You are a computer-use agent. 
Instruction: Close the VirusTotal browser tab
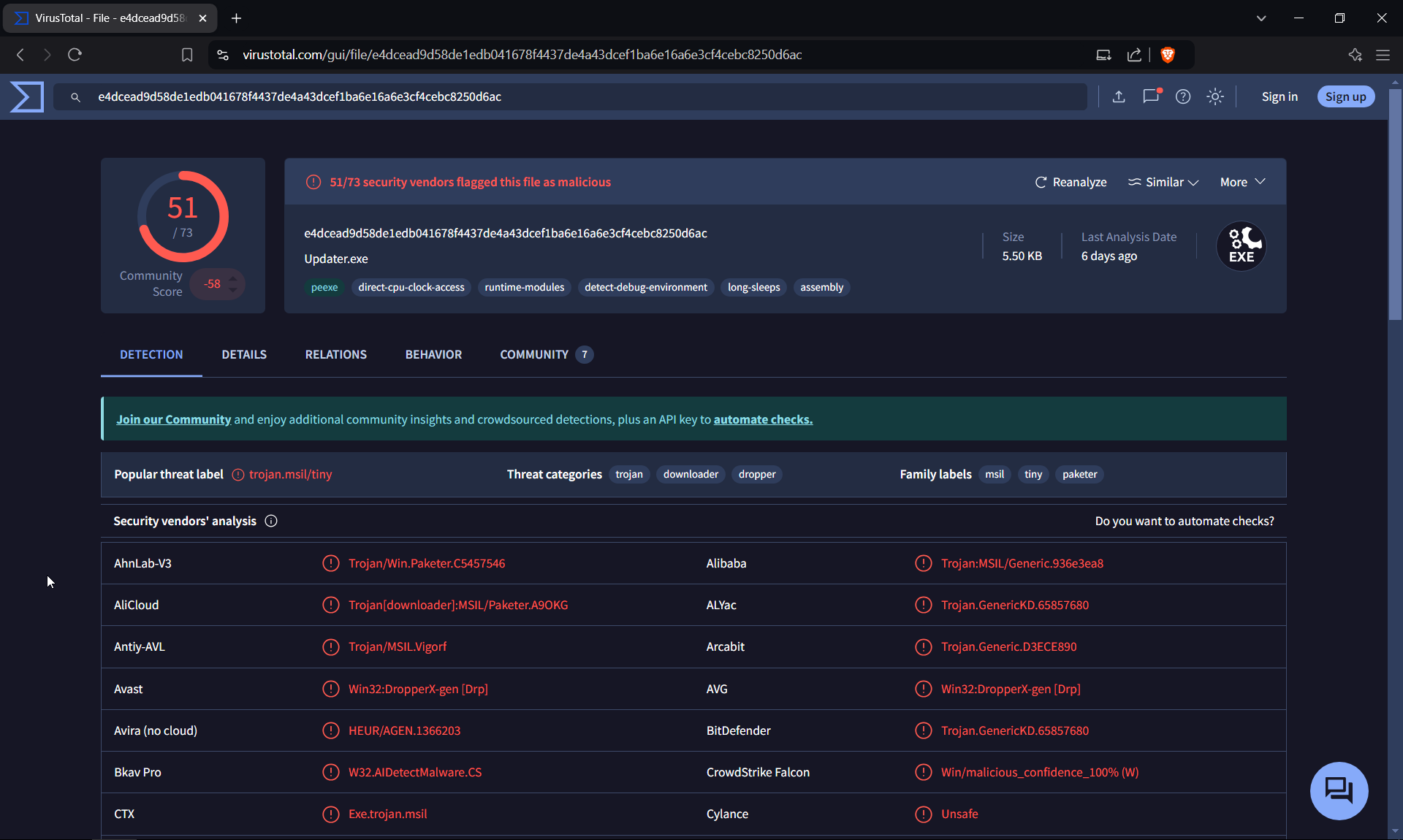(203, 18)
